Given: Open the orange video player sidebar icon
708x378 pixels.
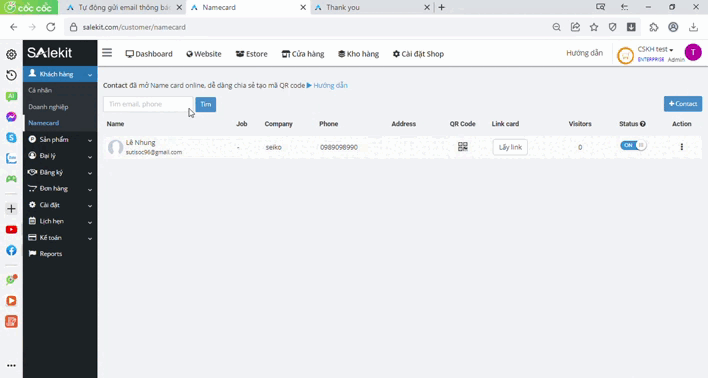Looking at the screenshot, I should (11, 301).
